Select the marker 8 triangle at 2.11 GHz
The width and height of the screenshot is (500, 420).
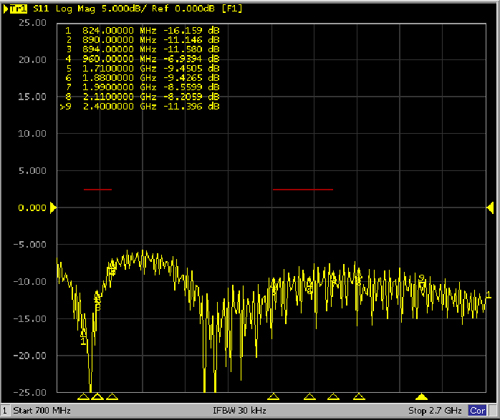coord(359,397)
